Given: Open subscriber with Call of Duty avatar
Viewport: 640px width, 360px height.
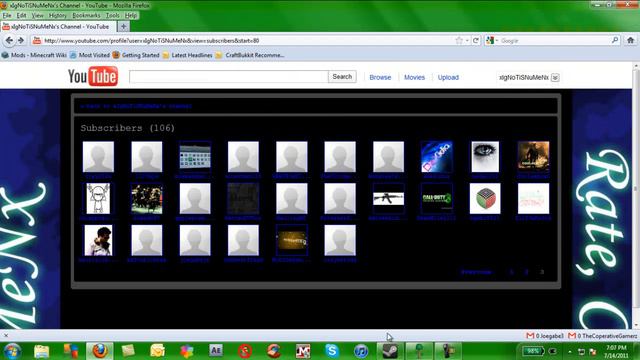Looking at the screenshot, I should pos(436,198).
